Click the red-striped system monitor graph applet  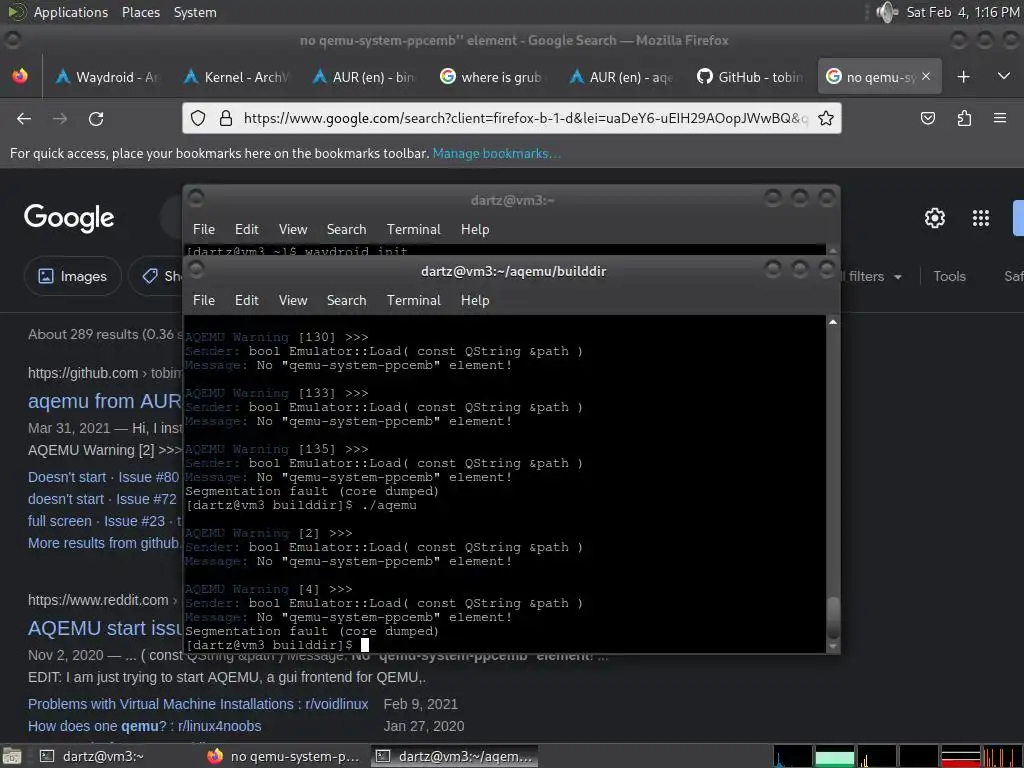961,756
